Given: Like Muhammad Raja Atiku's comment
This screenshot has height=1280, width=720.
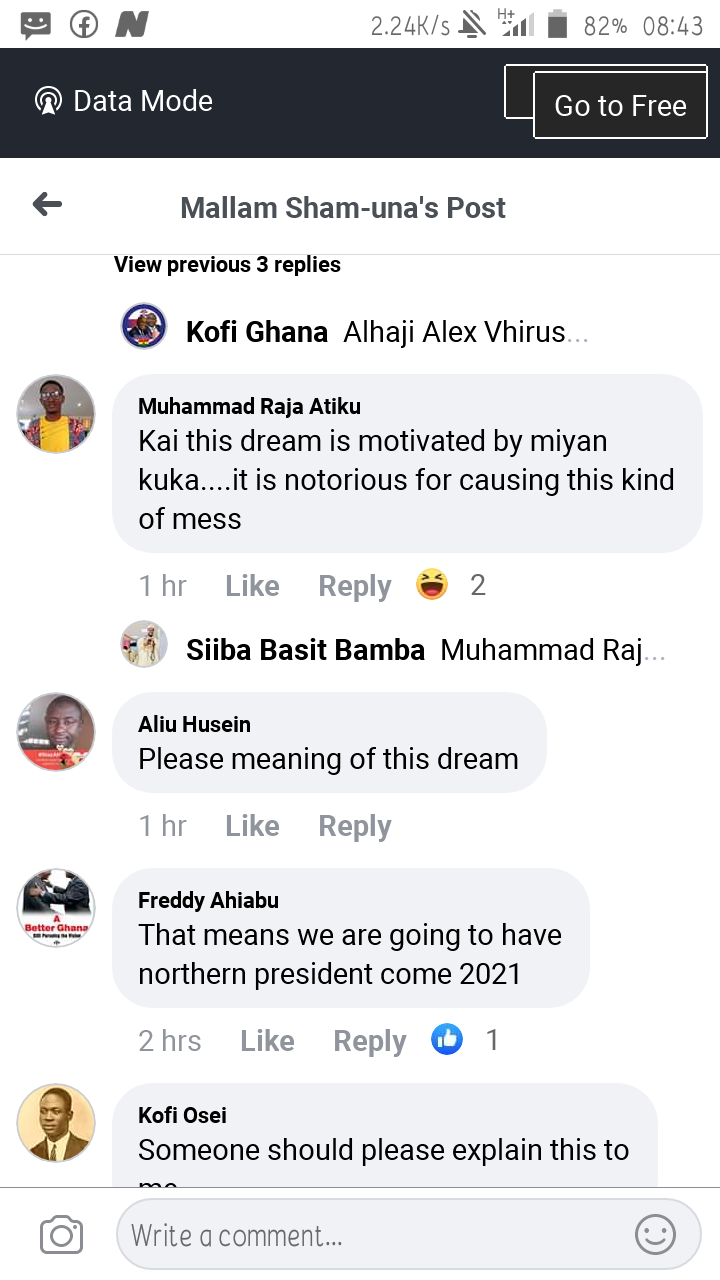Looking at the screenshot, I should (252, 586).
